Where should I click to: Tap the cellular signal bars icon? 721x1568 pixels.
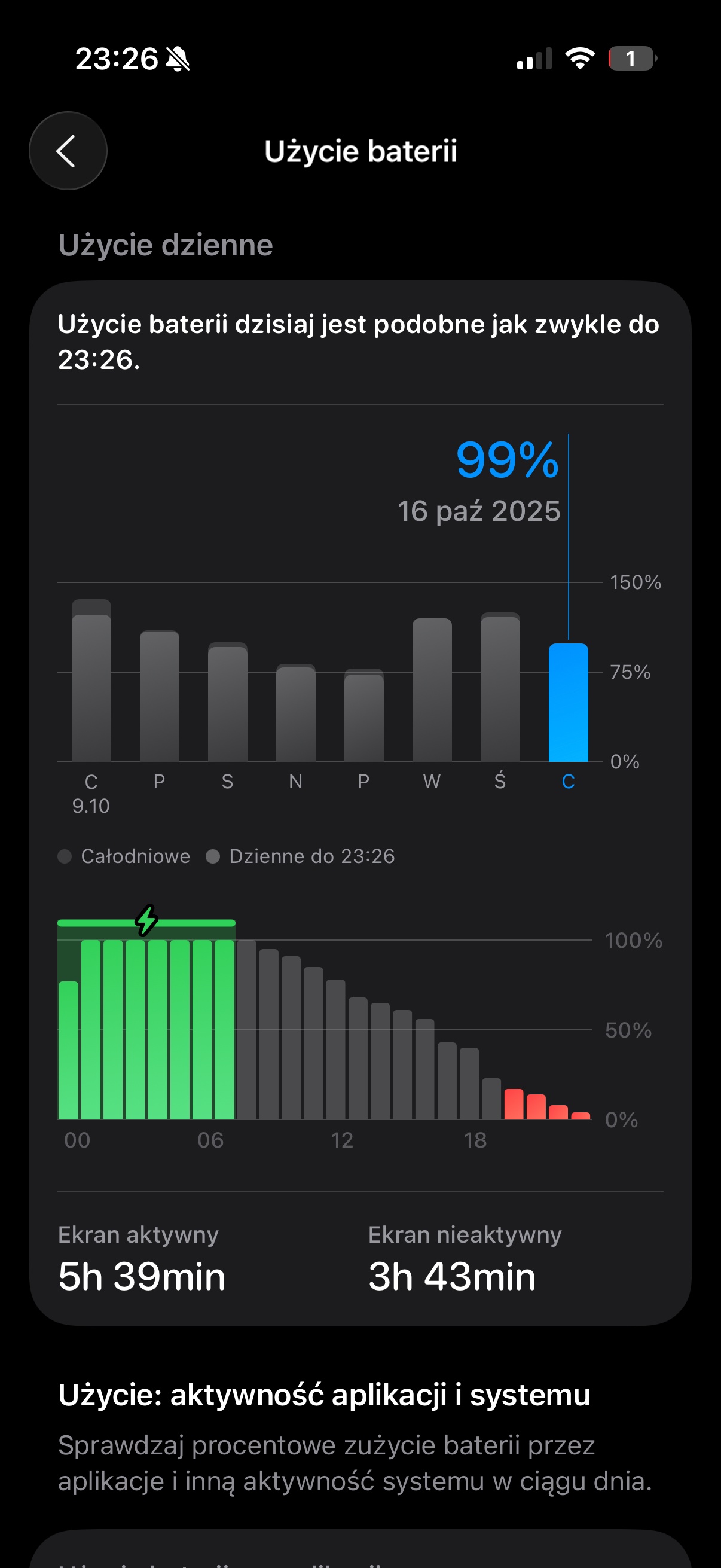point(534,59)
